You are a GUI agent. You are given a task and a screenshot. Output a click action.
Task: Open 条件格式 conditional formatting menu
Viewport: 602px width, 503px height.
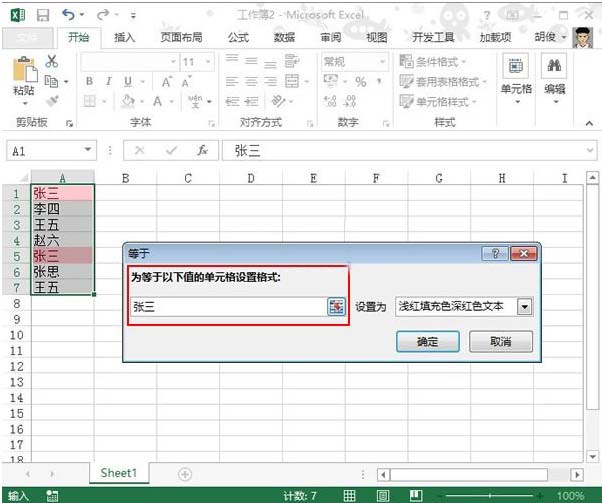click(433, 61)
